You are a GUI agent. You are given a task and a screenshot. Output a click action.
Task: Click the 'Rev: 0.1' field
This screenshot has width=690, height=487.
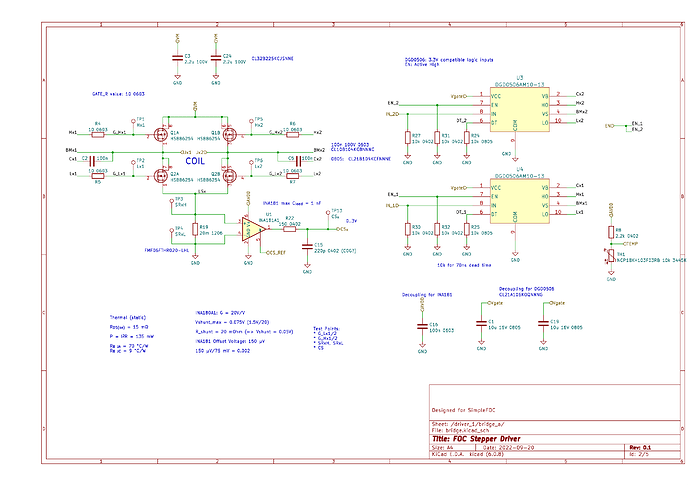640,447
